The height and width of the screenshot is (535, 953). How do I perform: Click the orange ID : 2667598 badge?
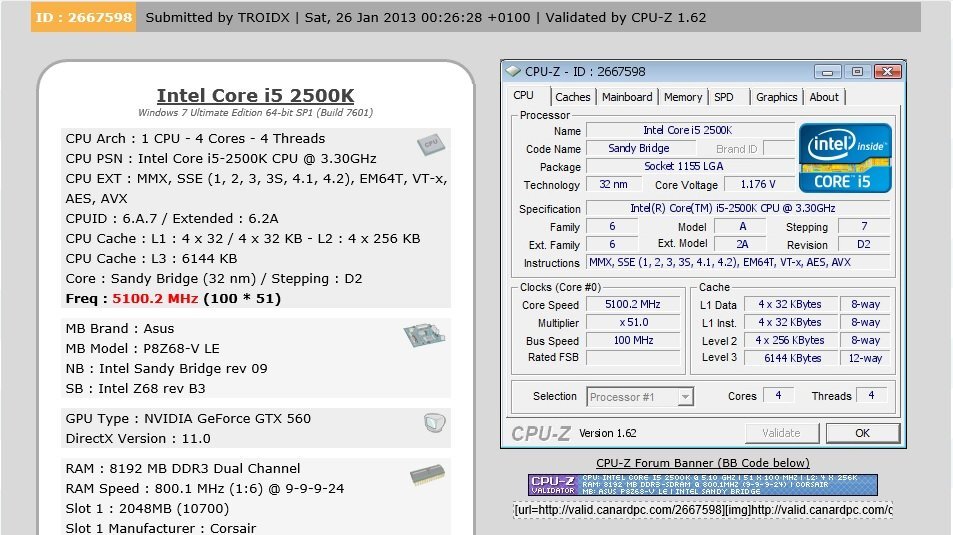click(84, 17)
